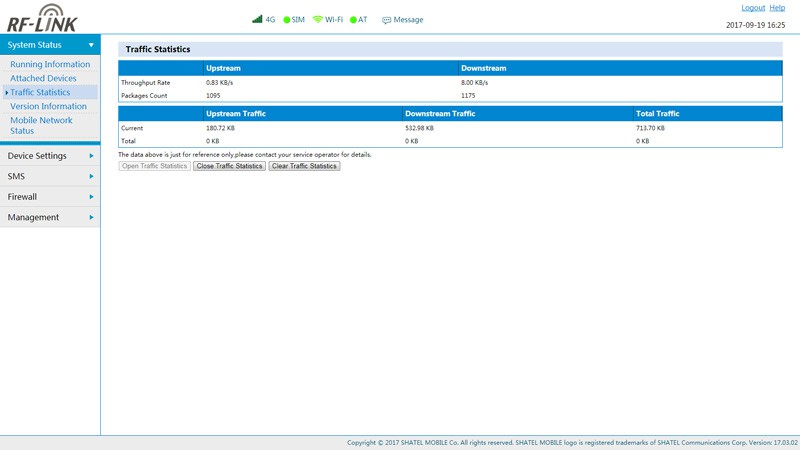Screen dimensions: 800x450
Task: Expand the Device Settings section
Action: point(50,156)
